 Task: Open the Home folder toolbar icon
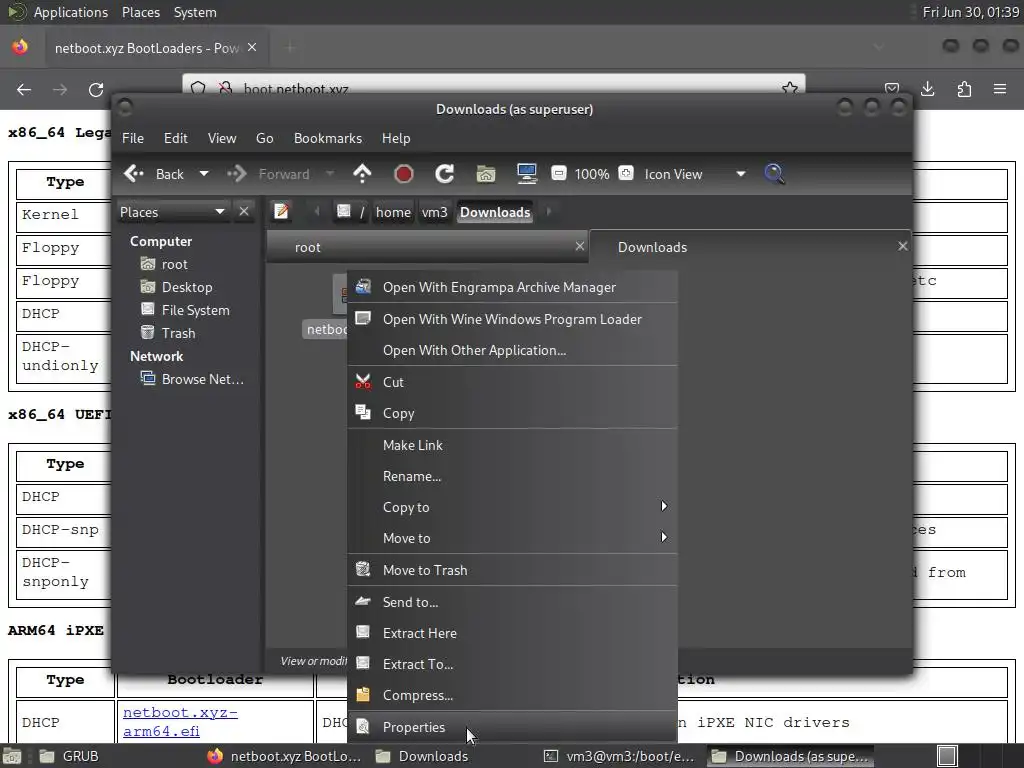[486, 174]
